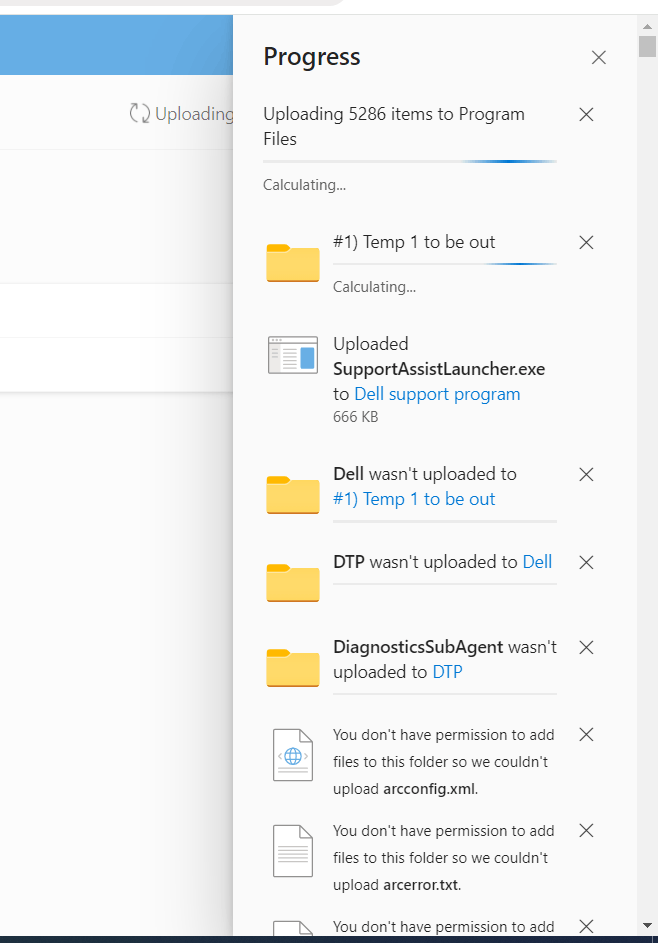Click the arcerror.txt document icon
The width and height of the screenshot is (658, 943).
tap(293, 851)
